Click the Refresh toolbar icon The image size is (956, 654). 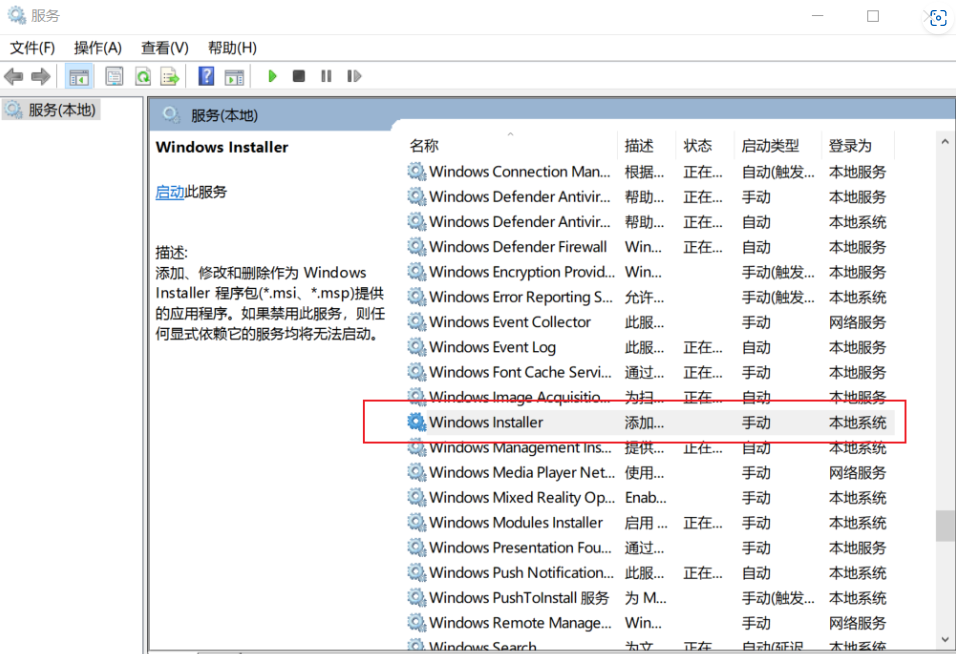click(143, 76)
